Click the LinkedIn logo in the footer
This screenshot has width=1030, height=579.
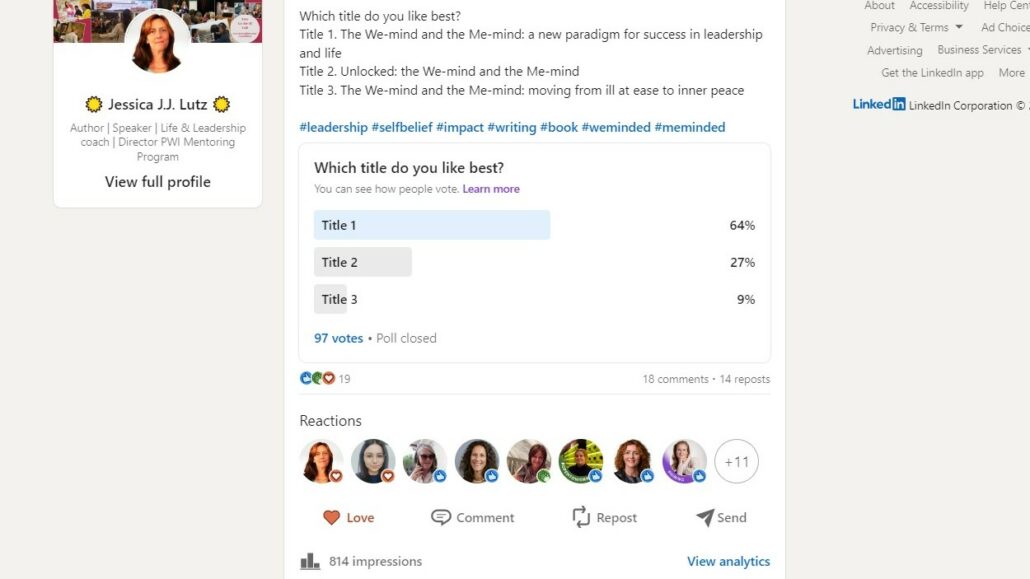pos(879,104)
